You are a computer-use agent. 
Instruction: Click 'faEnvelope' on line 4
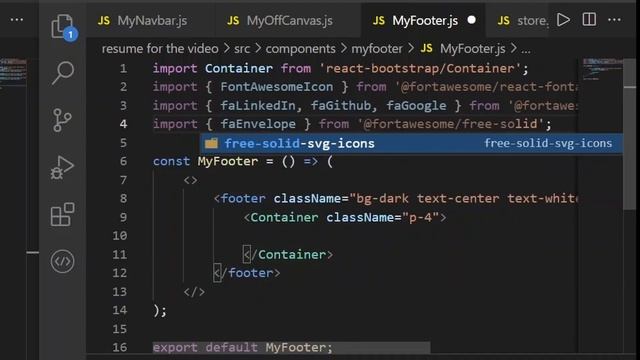tap(258, 124)
